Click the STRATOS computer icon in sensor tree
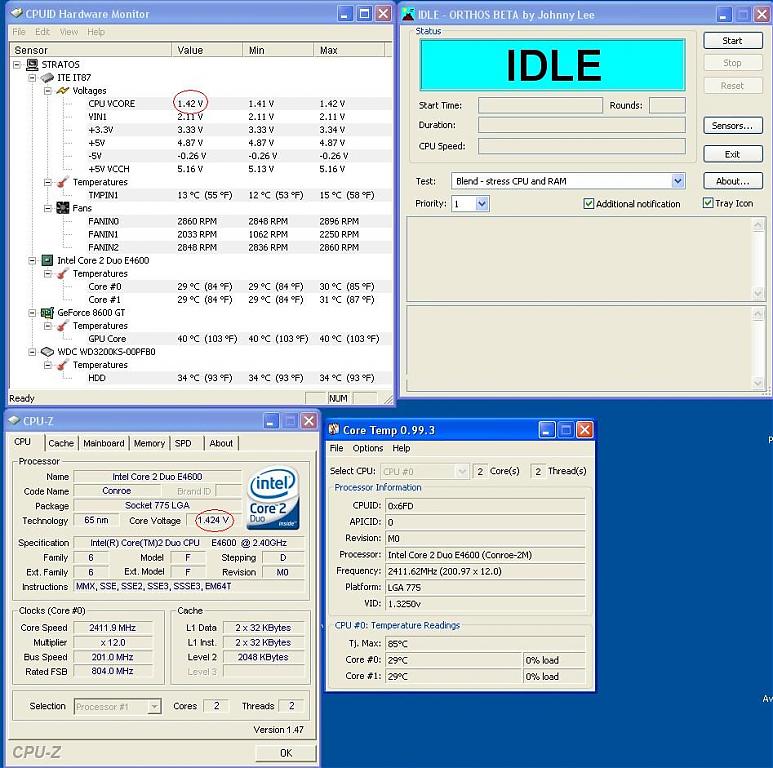Viewport: 773px width, 768px height. pos(32,65)
